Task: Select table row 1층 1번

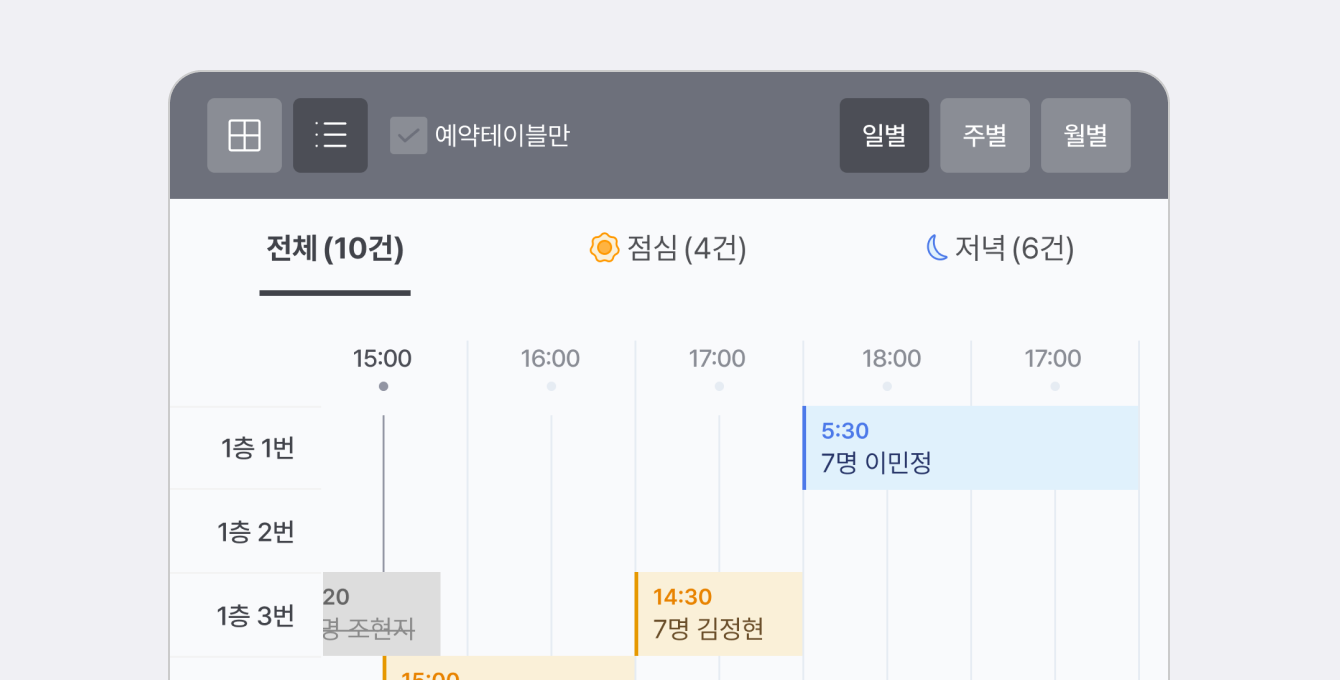Action: click(257, 448)
